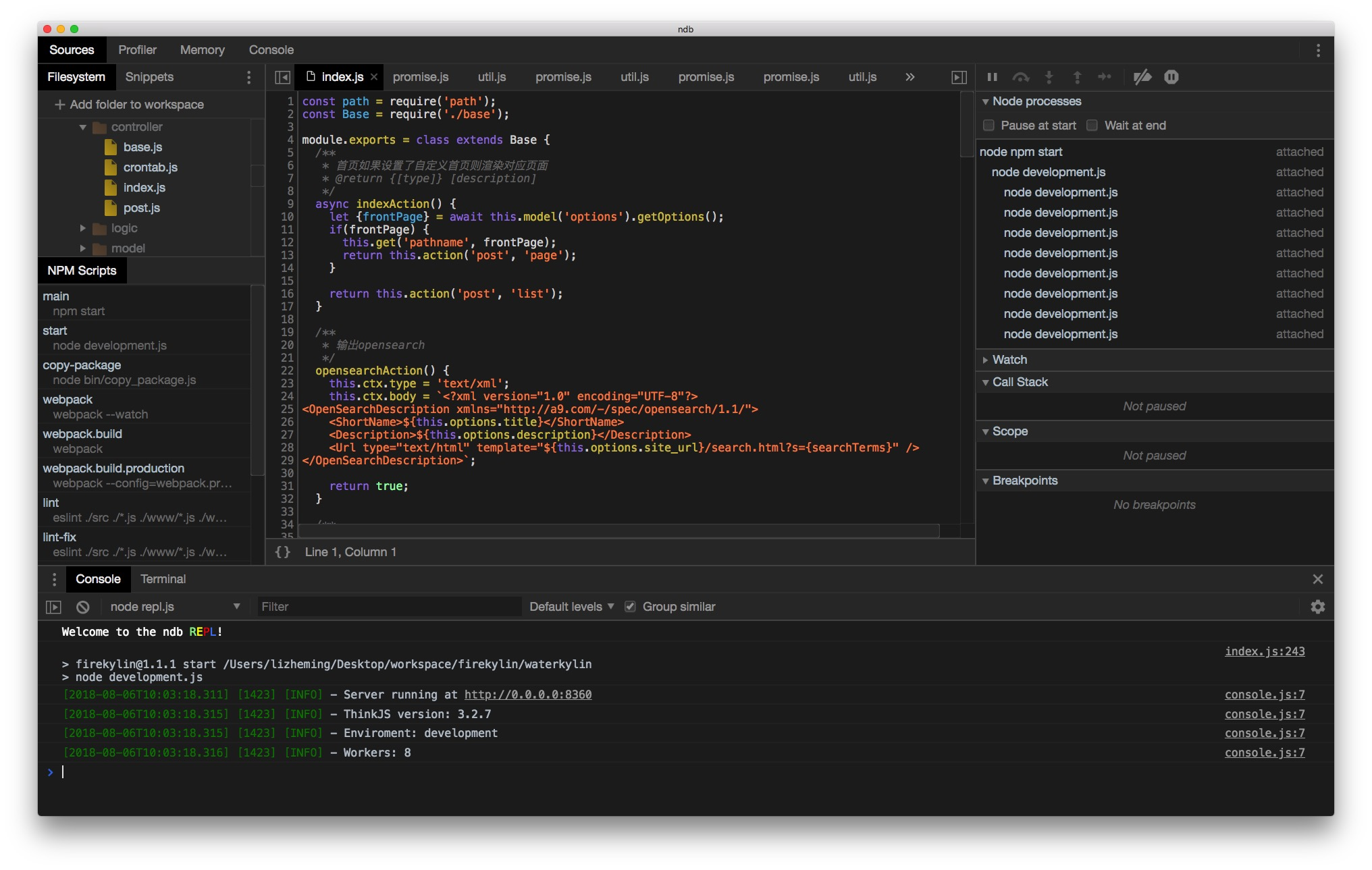
Task: Click the pause script execution icon
Action: click(x=992, y=77)
